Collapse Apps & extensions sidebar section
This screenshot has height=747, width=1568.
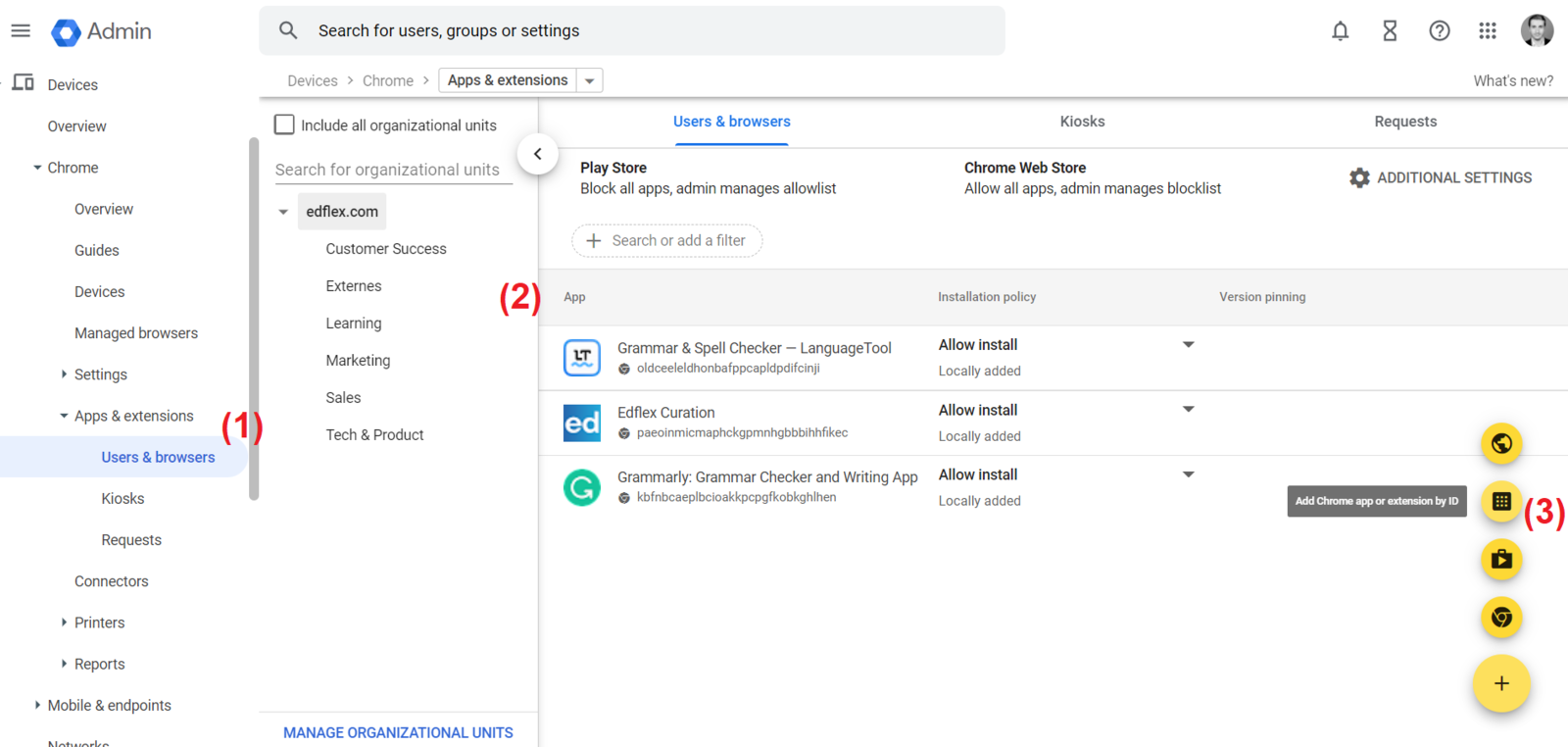coord(64,416)
